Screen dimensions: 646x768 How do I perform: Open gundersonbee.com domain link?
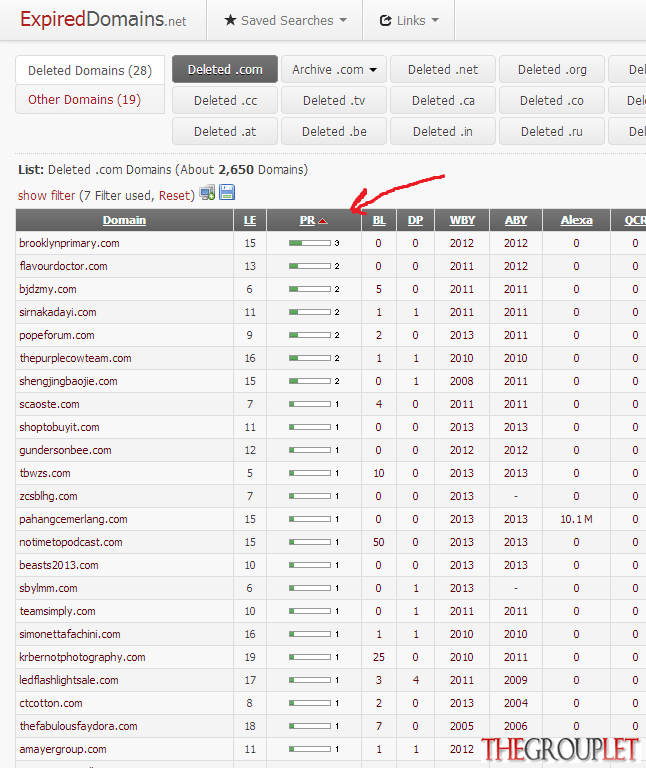pos(65,450)
